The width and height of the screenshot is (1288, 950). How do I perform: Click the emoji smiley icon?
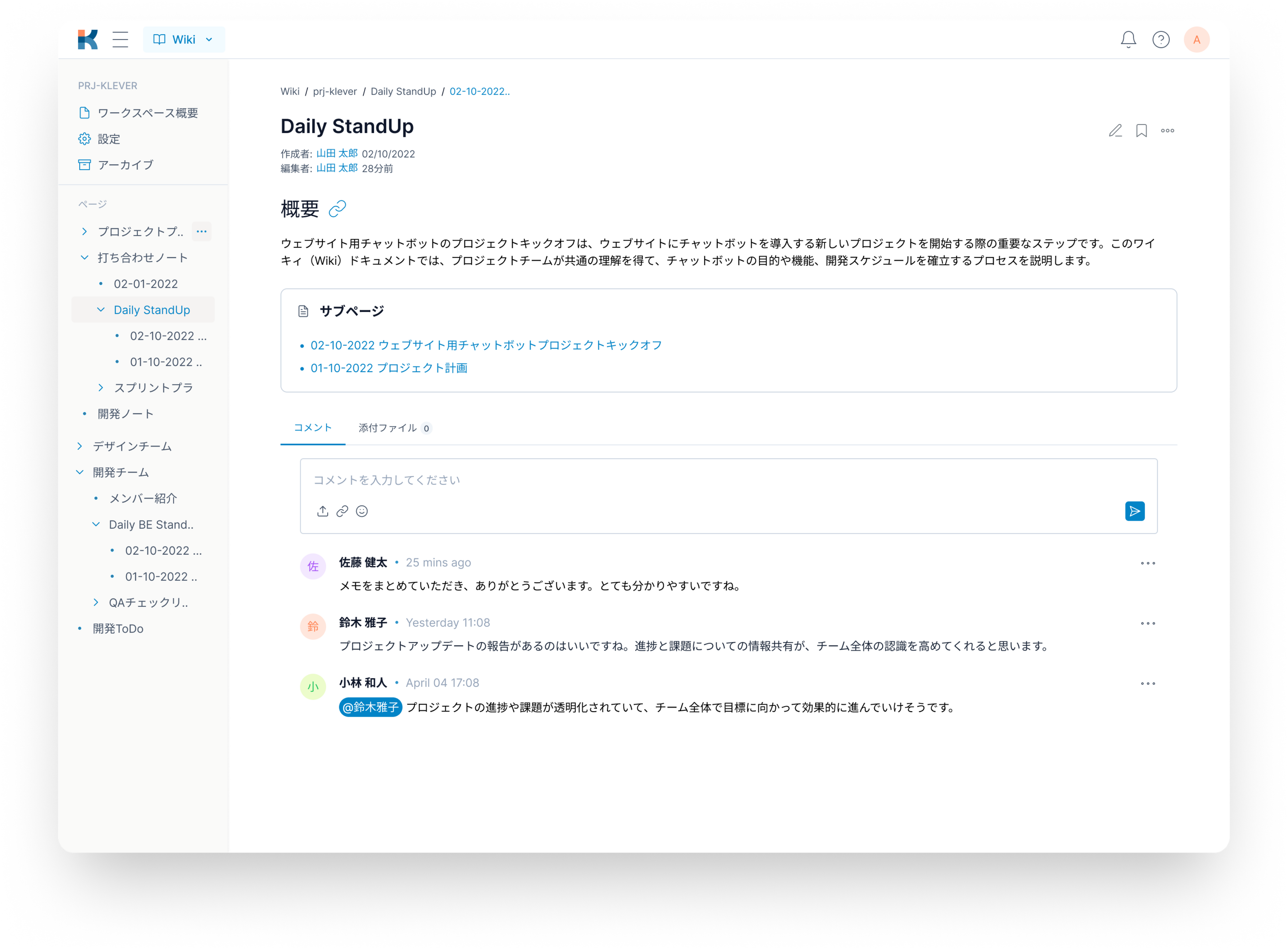pyautogui.click(x=362, y=511)
